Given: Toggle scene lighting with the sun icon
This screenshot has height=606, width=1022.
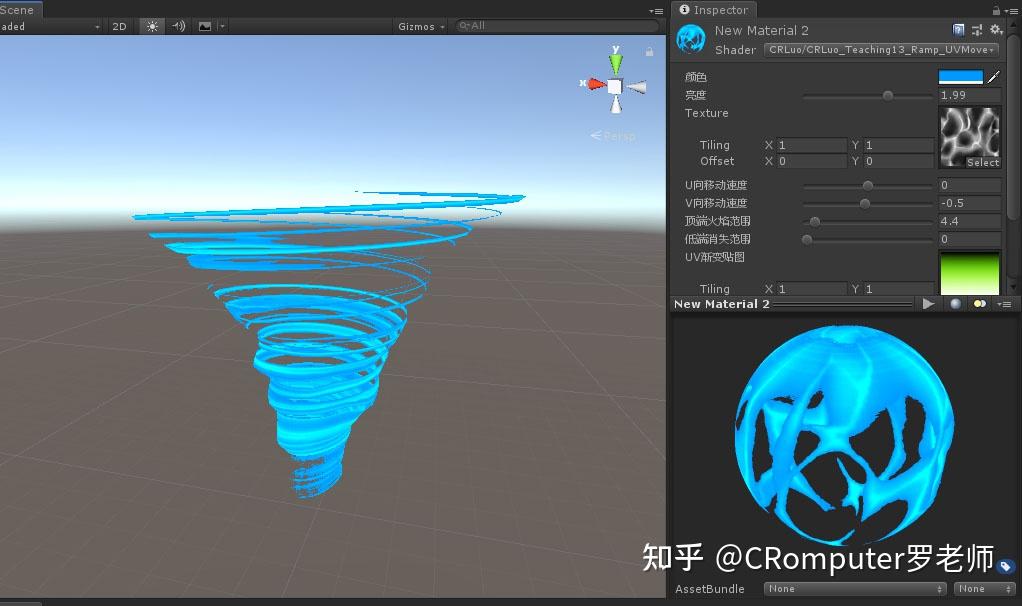Looking at the screenshot, I should pyautogui.click(x=150, y=27).
